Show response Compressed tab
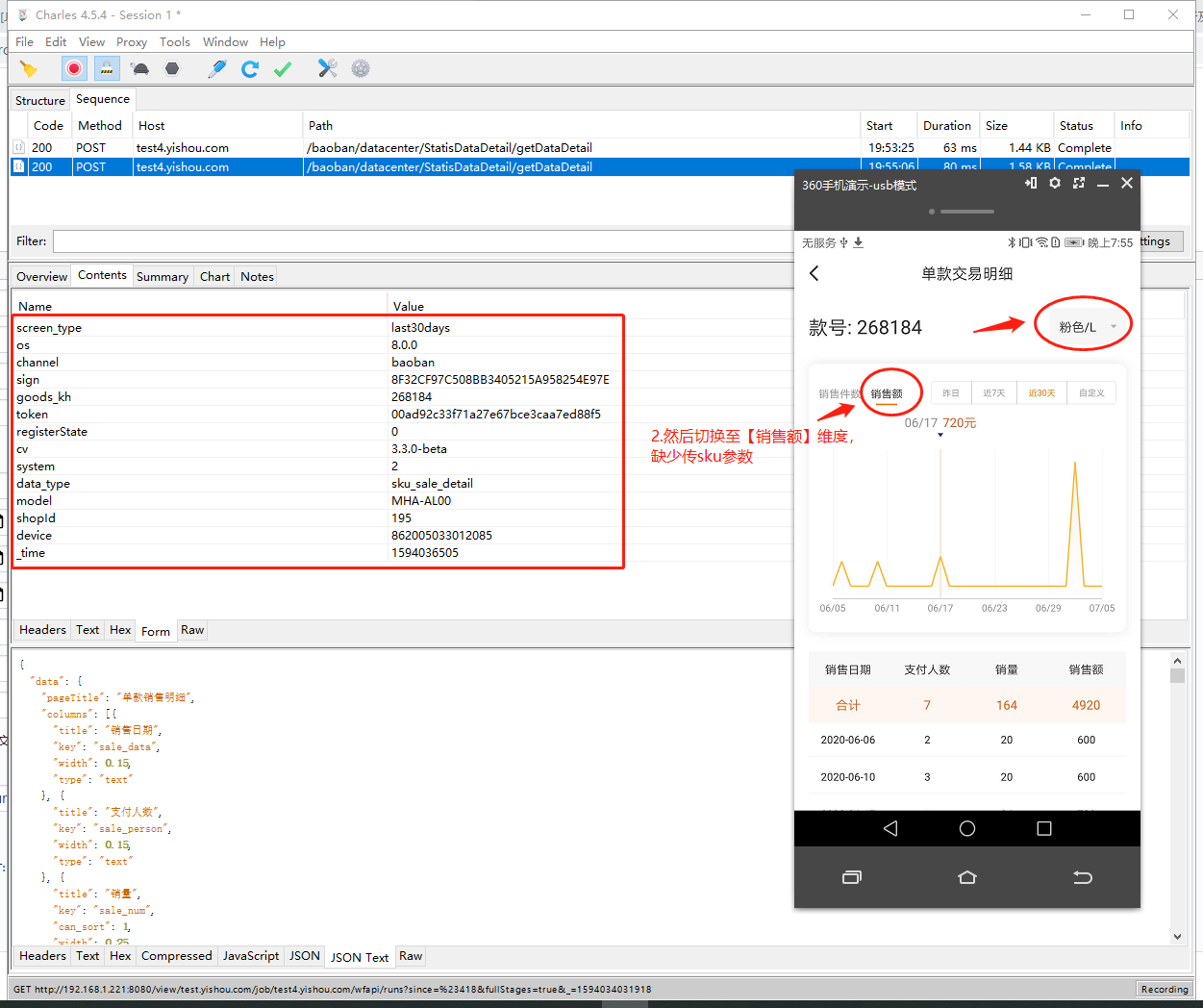This screenshot has width=1203, height=1008. tap(176, 956)
